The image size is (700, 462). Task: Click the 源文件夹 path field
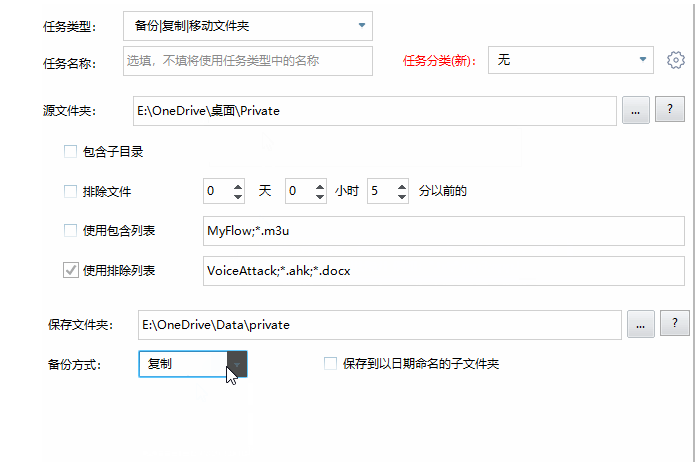[375, 111]
